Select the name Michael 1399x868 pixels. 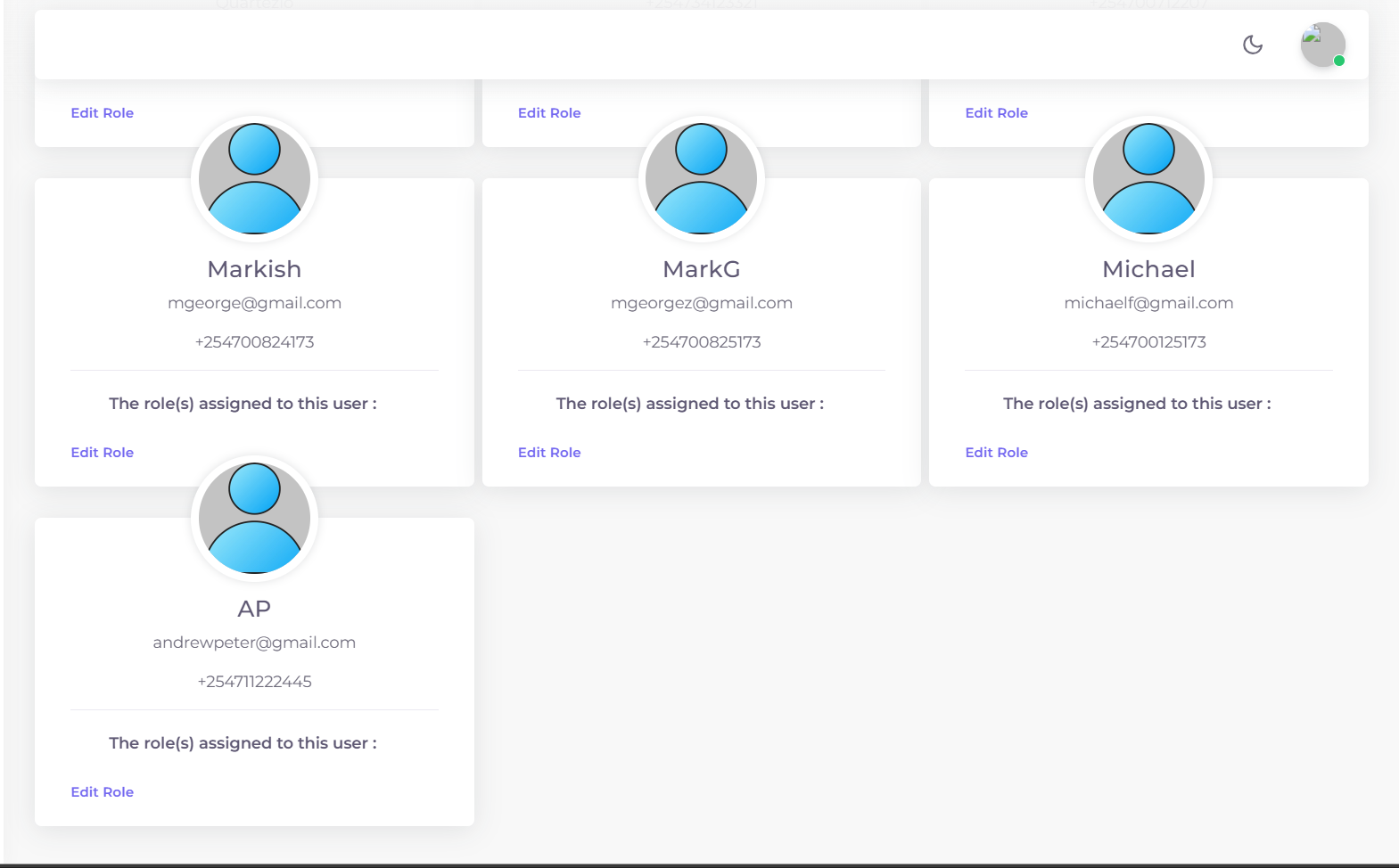(1148, 269)
